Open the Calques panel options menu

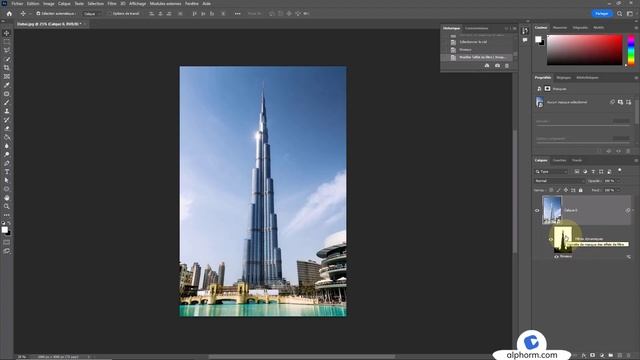click(636, 160)
